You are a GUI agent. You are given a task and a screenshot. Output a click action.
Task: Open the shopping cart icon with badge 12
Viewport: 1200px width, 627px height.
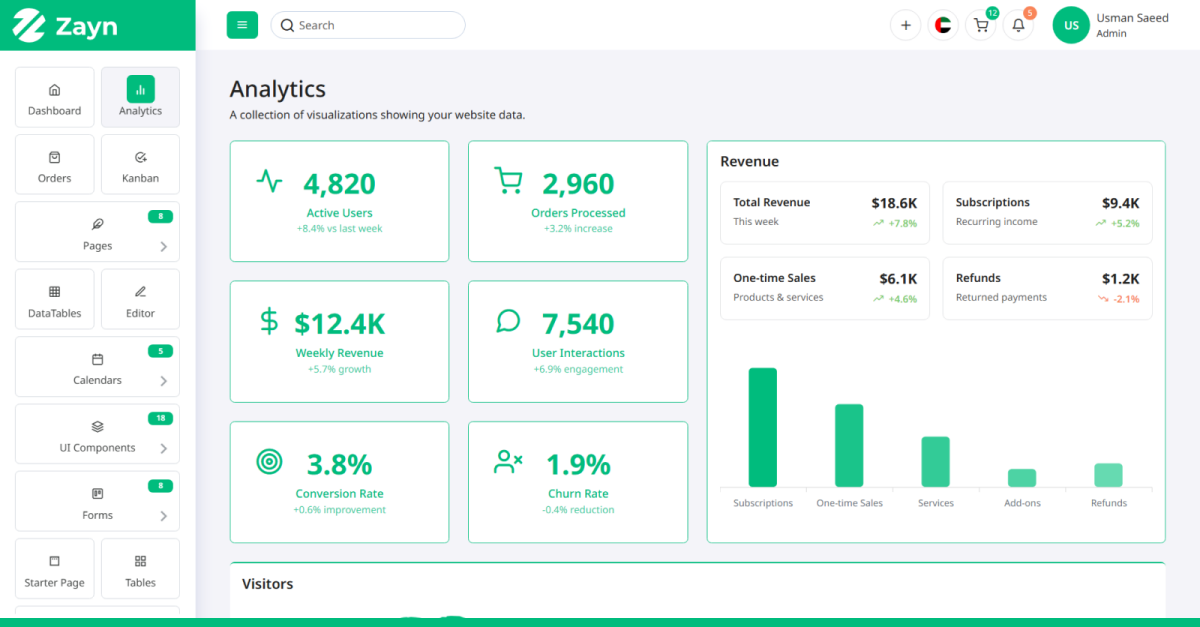[981, 25]
